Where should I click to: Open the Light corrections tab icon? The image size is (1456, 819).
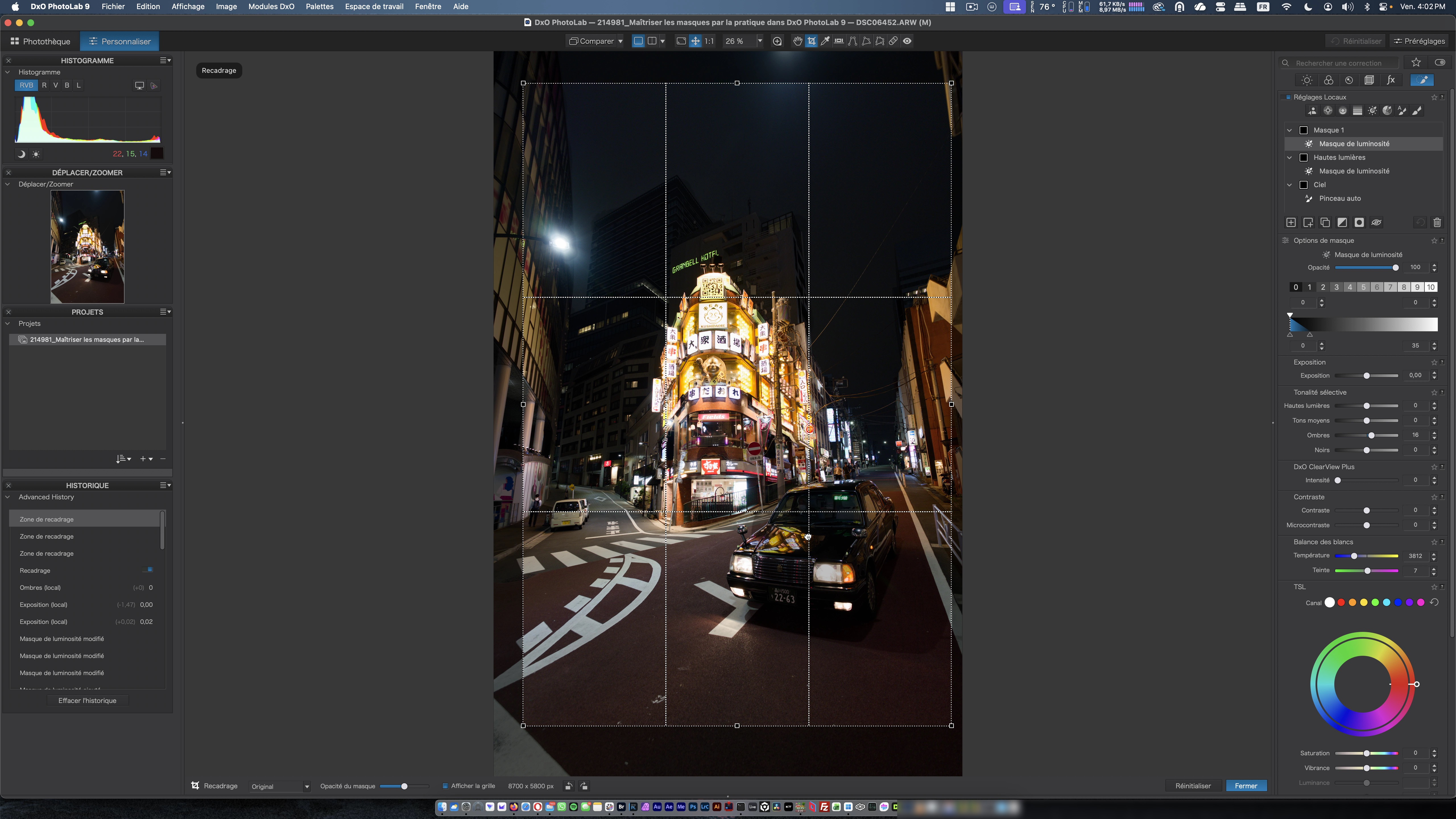coord(1306,80)
